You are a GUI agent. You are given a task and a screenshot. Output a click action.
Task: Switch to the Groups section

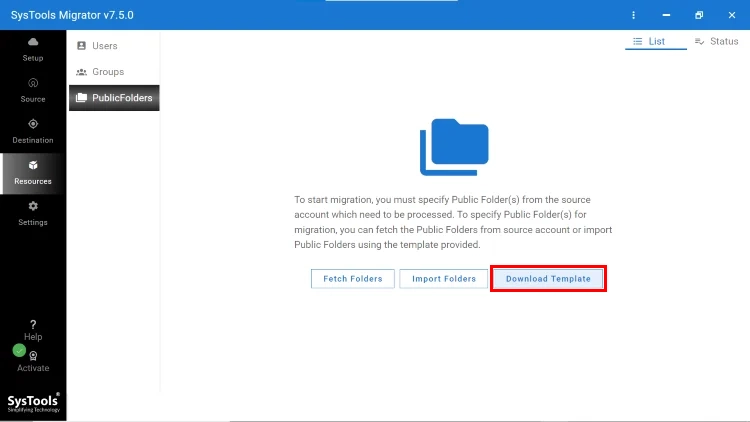114,72
